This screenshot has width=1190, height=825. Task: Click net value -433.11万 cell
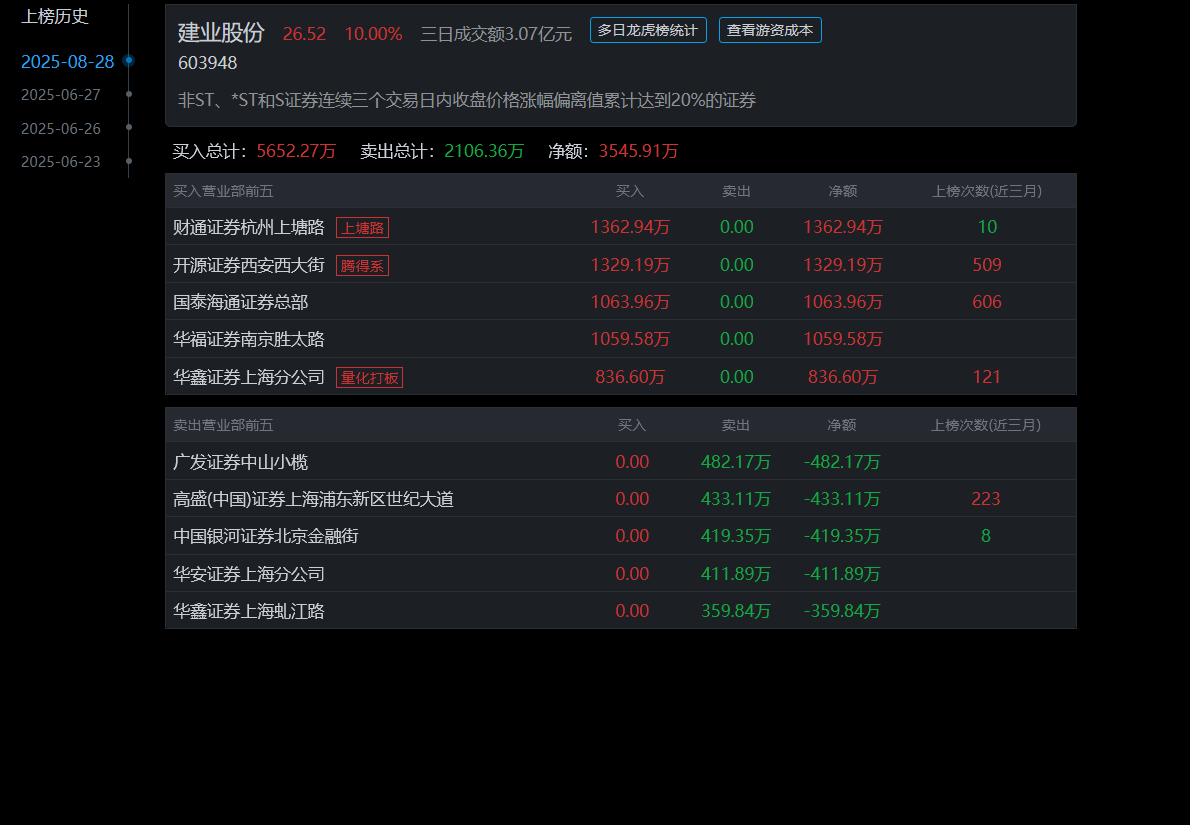pyautogui.click(x=842, y=499)
